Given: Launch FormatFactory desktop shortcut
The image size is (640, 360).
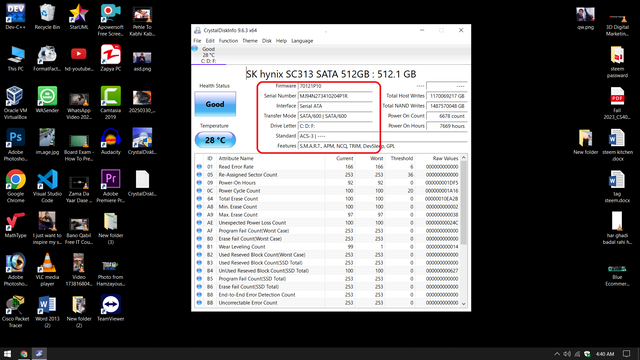Looking at the screenshot, I should click(x=47, y=58).
